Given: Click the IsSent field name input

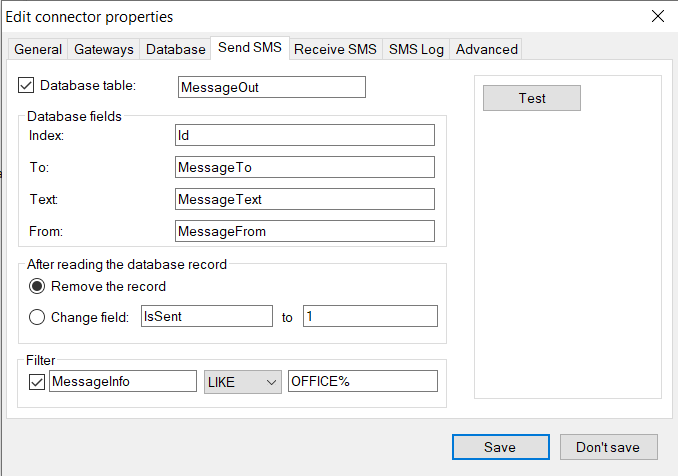Looking at the screenshot, I should tap(207, 316).
